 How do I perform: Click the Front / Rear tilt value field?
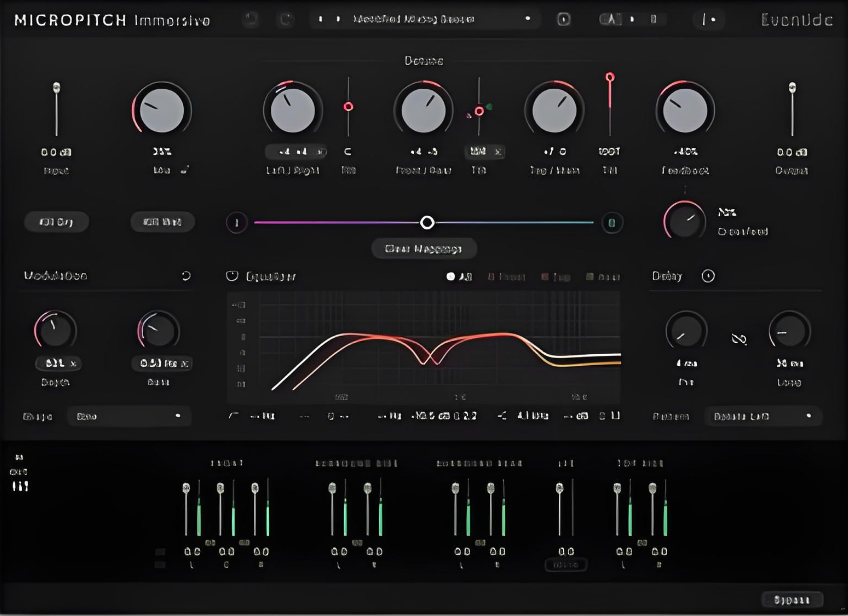pos(484,152)
